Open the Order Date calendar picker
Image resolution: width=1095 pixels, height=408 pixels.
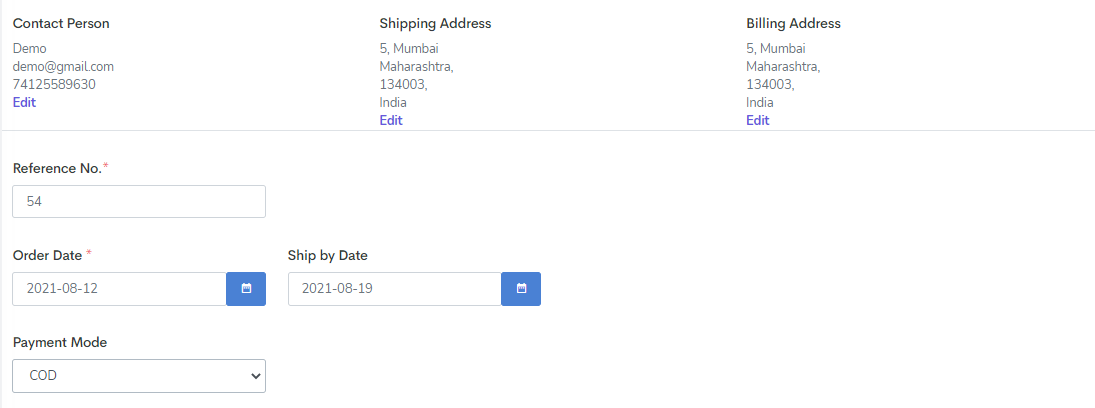pyautogui.click(x=246, y=289)
